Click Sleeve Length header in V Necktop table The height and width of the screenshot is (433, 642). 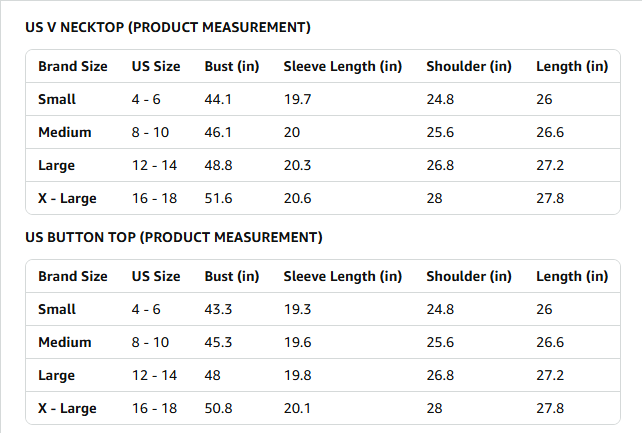[x=342, y=67]
